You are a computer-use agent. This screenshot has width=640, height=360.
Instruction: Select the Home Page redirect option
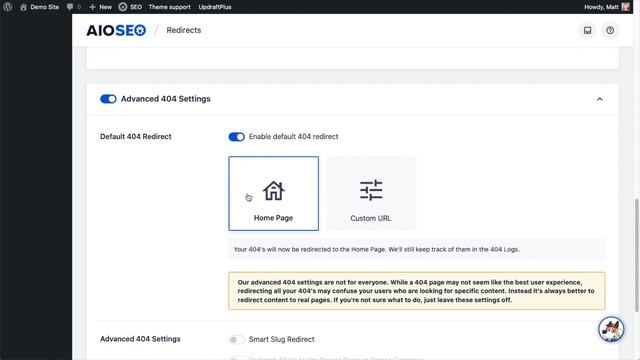click(273, 193)
